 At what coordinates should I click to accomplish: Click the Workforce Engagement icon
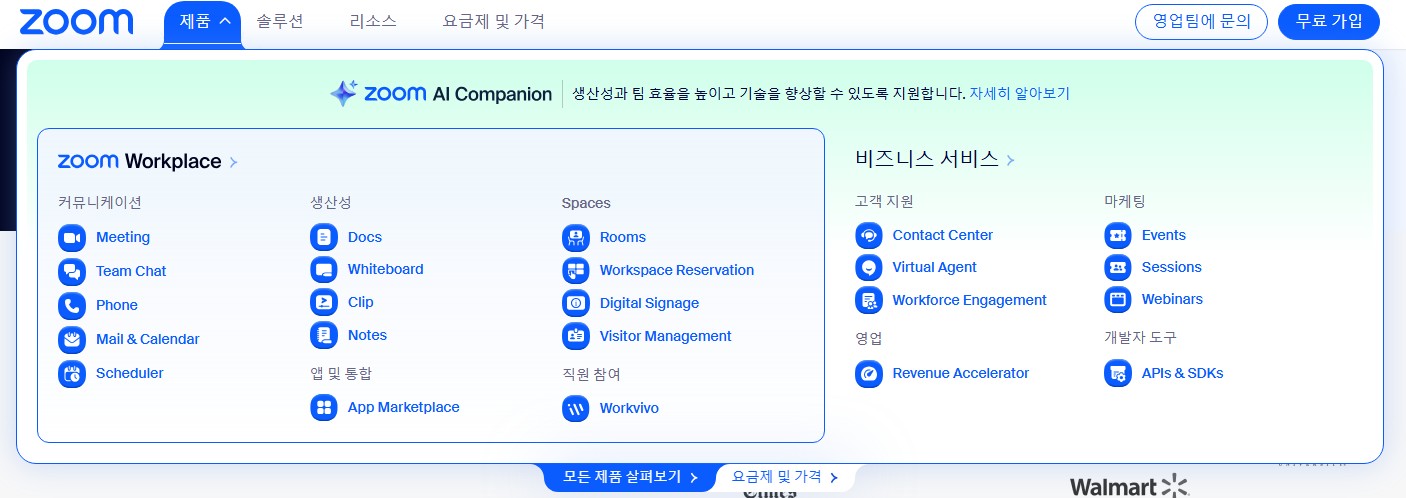(869, 301)
